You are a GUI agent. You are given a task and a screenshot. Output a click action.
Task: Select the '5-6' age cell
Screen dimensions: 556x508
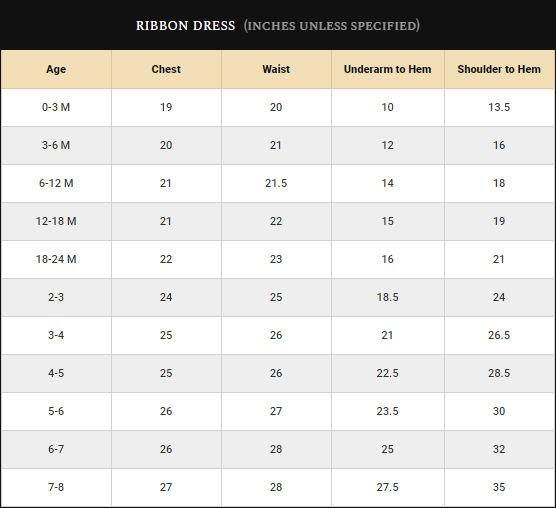[56, 411]
